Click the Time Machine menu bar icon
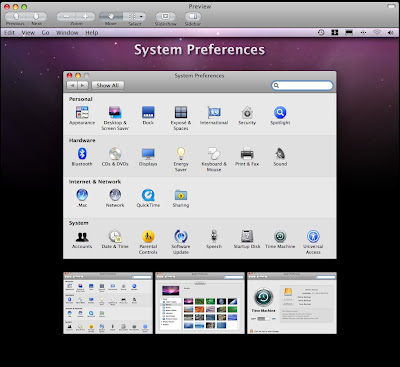Screen dimensions: 400x367 [321, 32]
